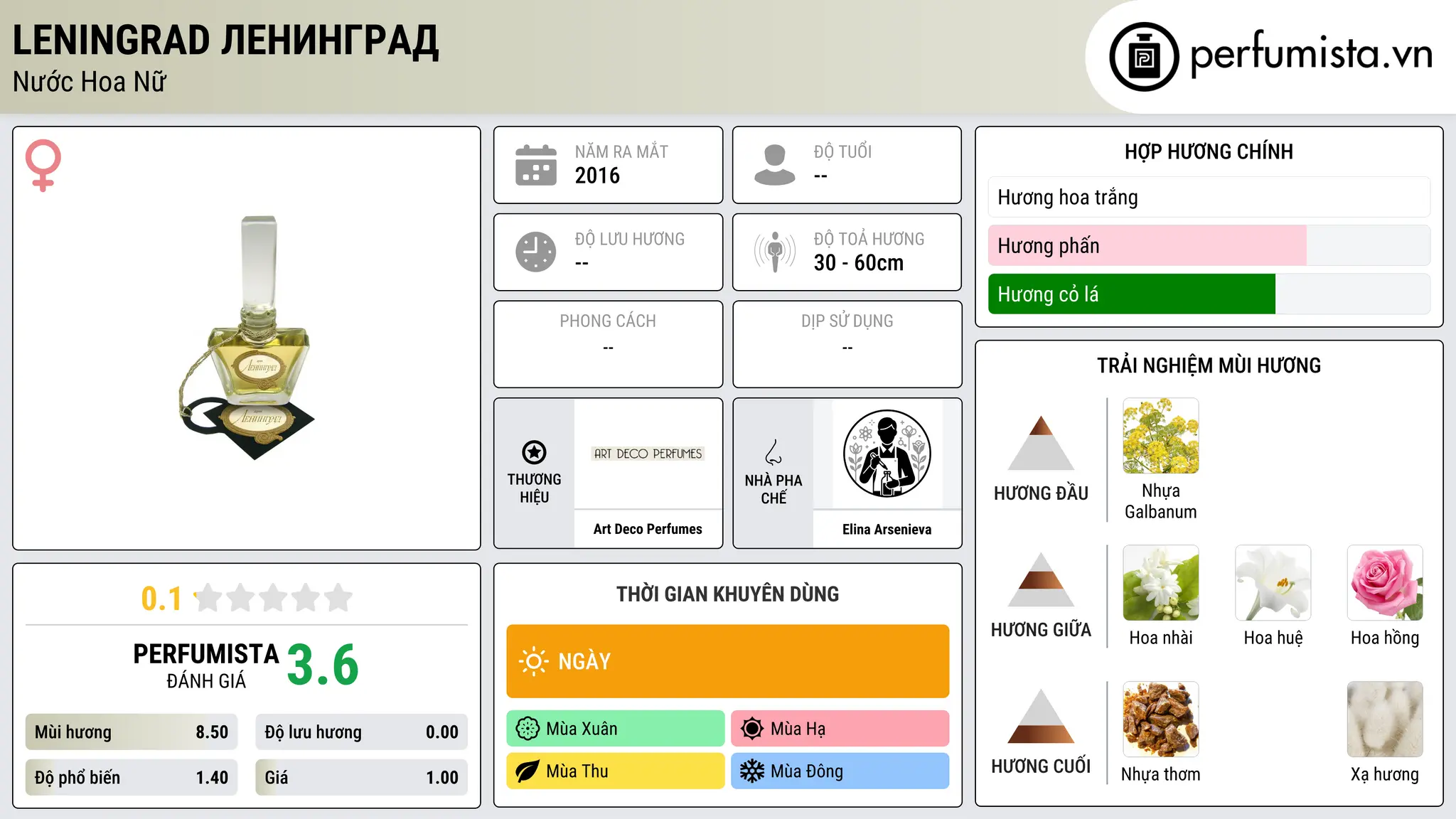Viewport: 1456px width, 819px height.
Task: Click the snowflake icon for Mùa Đông
Action: point(751,771)
